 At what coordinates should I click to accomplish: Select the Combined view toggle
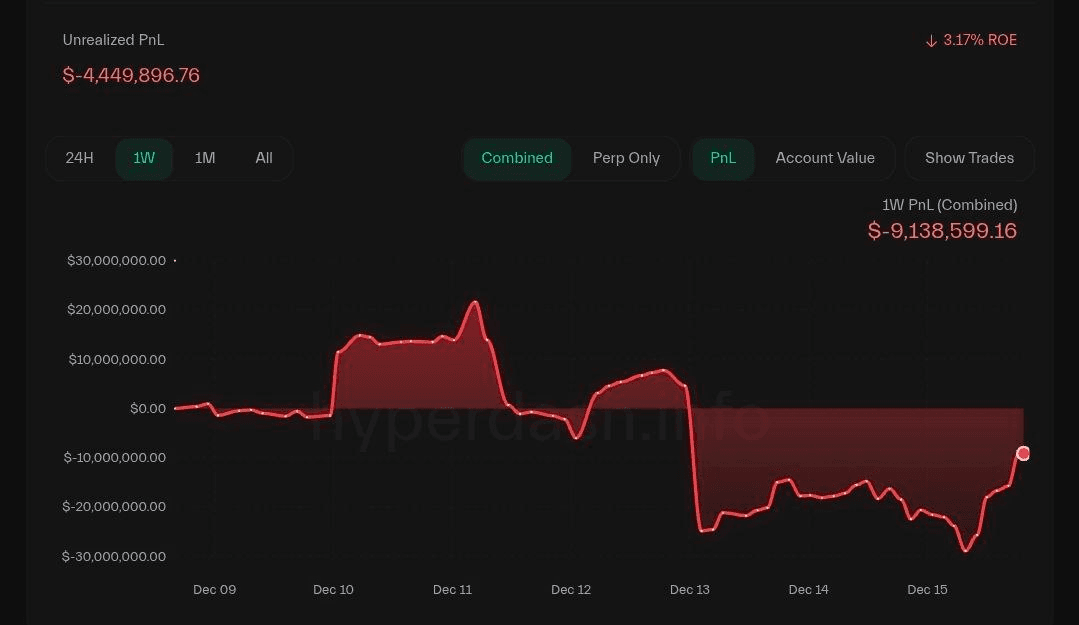[x=517, y=158]
